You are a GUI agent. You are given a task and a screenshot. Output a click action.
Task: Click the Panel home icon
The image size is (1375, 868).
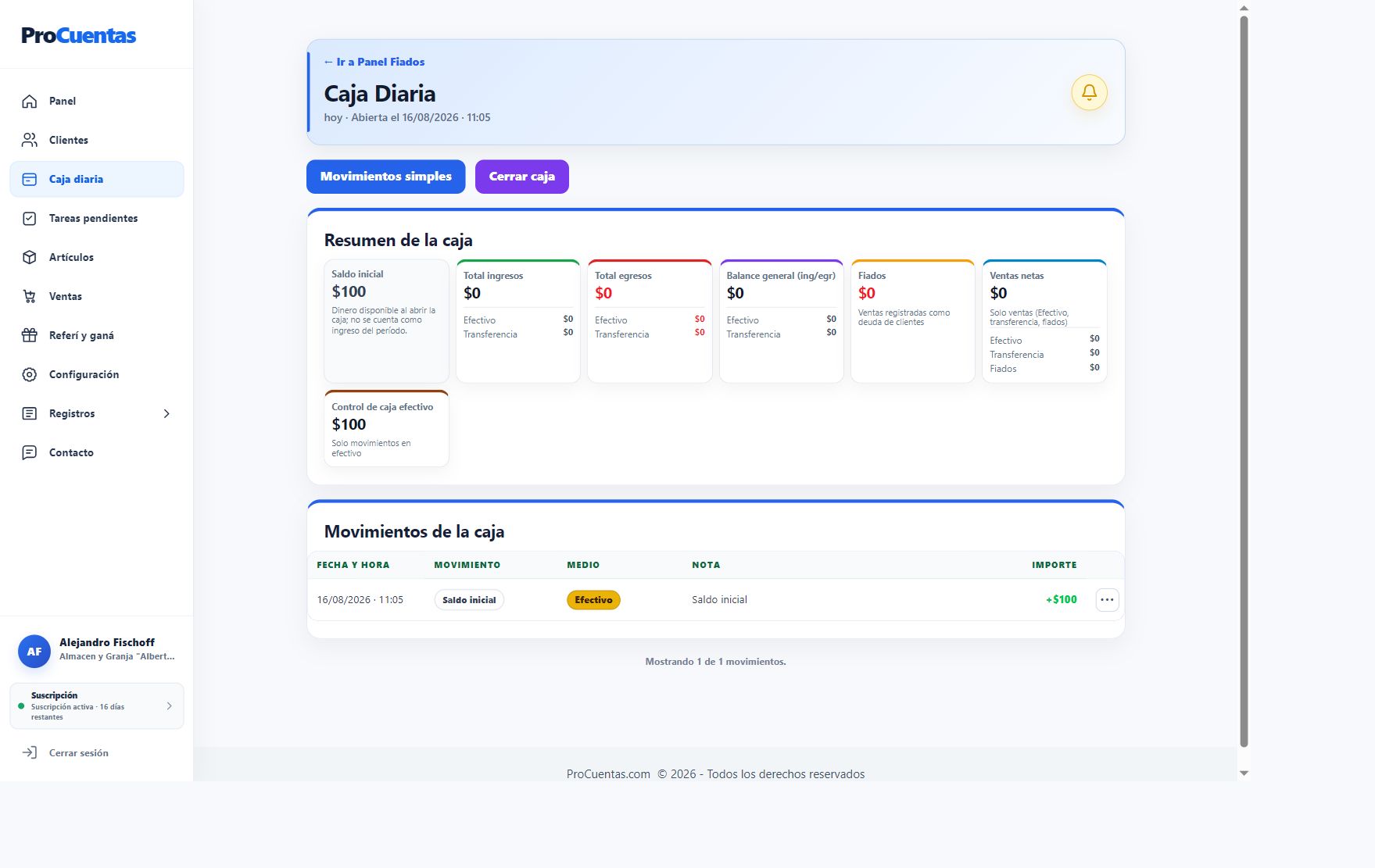30,101
